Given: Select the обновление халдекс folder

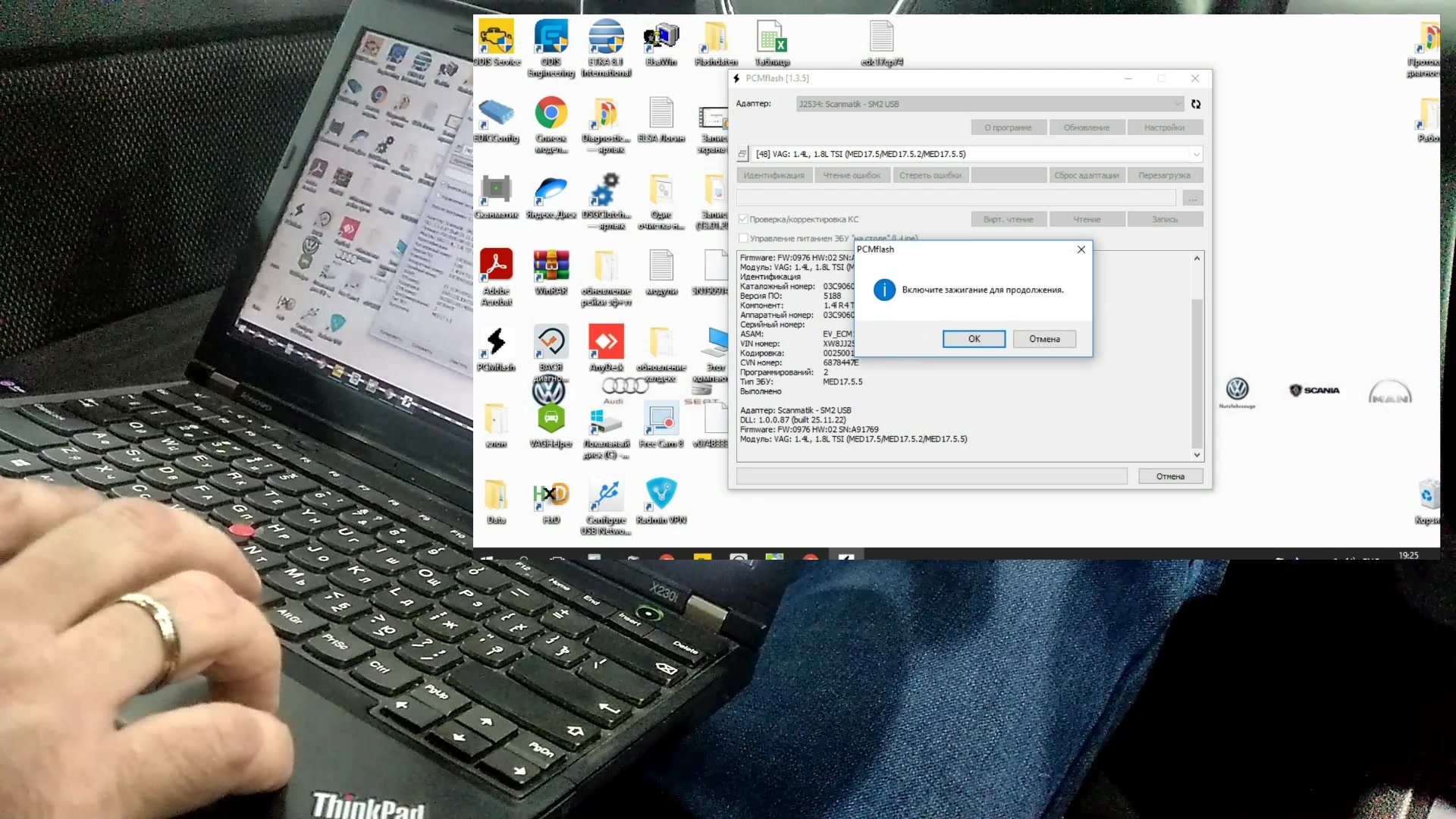Looking at the screenshot, I should [661, 353].
